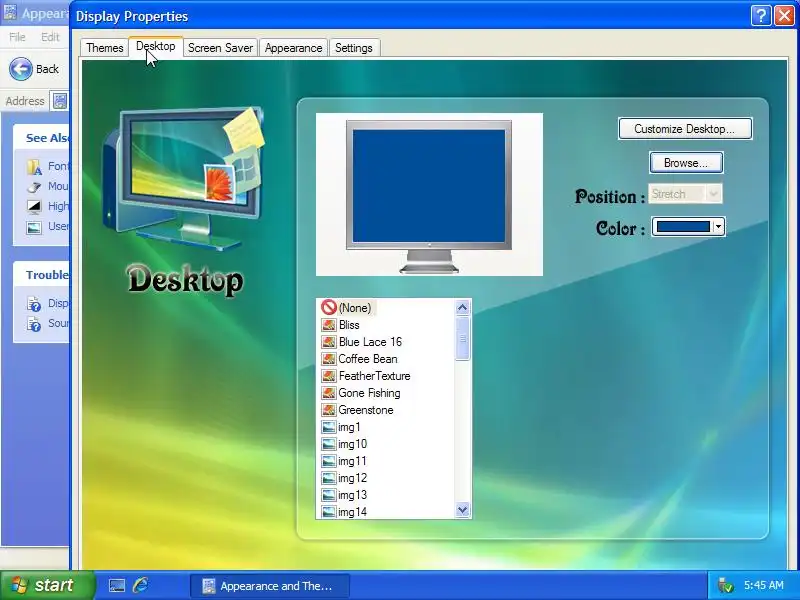Viewport: 800px width, 600px height.
Task: Click Fonts icon in See Also panel
Action: click(34, 166)
